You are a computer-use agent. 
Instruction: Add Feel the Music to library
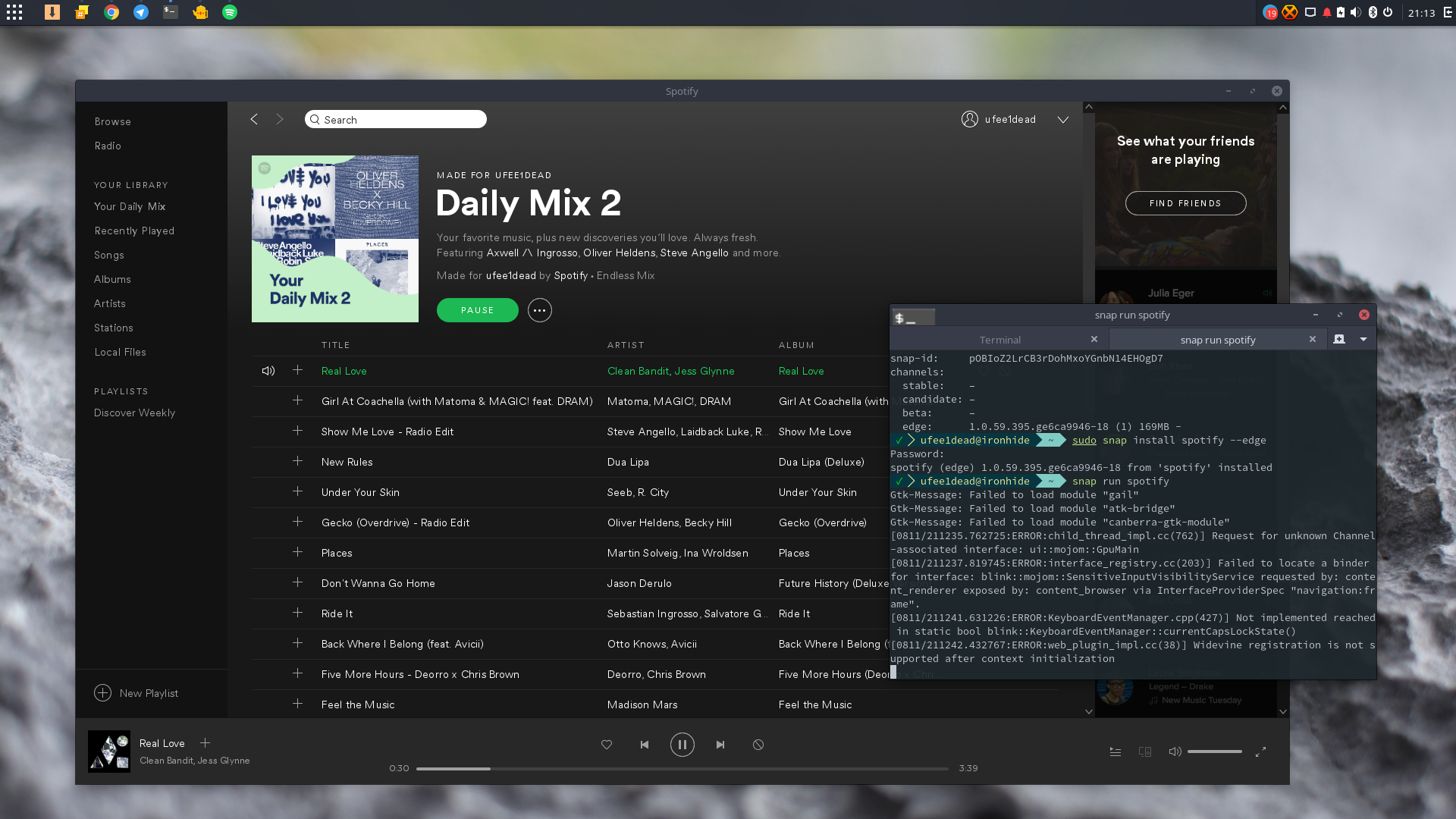[297, 704]
